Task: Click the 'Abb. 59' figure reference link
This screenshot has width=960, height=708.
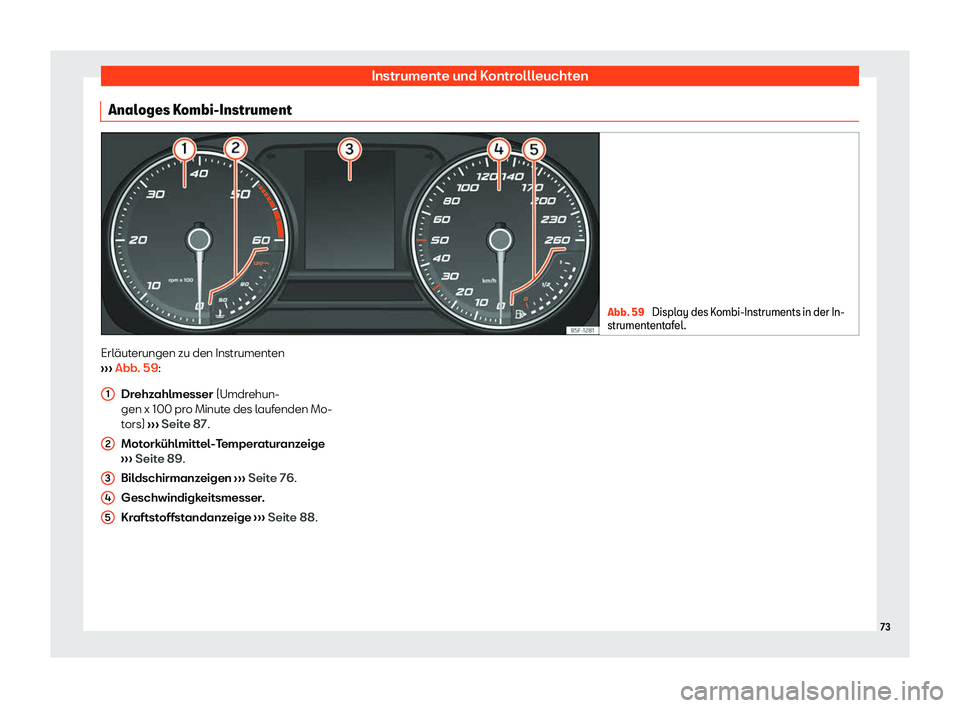Action: point(137,368)
